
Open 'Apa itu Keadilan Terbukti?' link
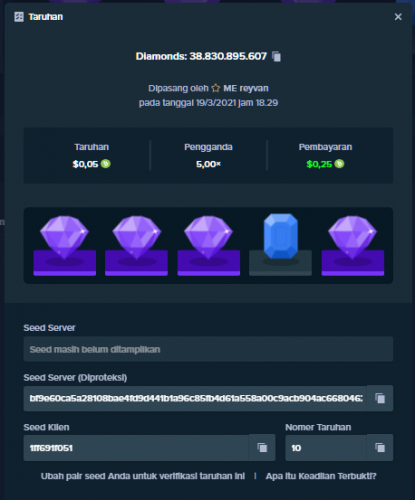pos(321,476)
